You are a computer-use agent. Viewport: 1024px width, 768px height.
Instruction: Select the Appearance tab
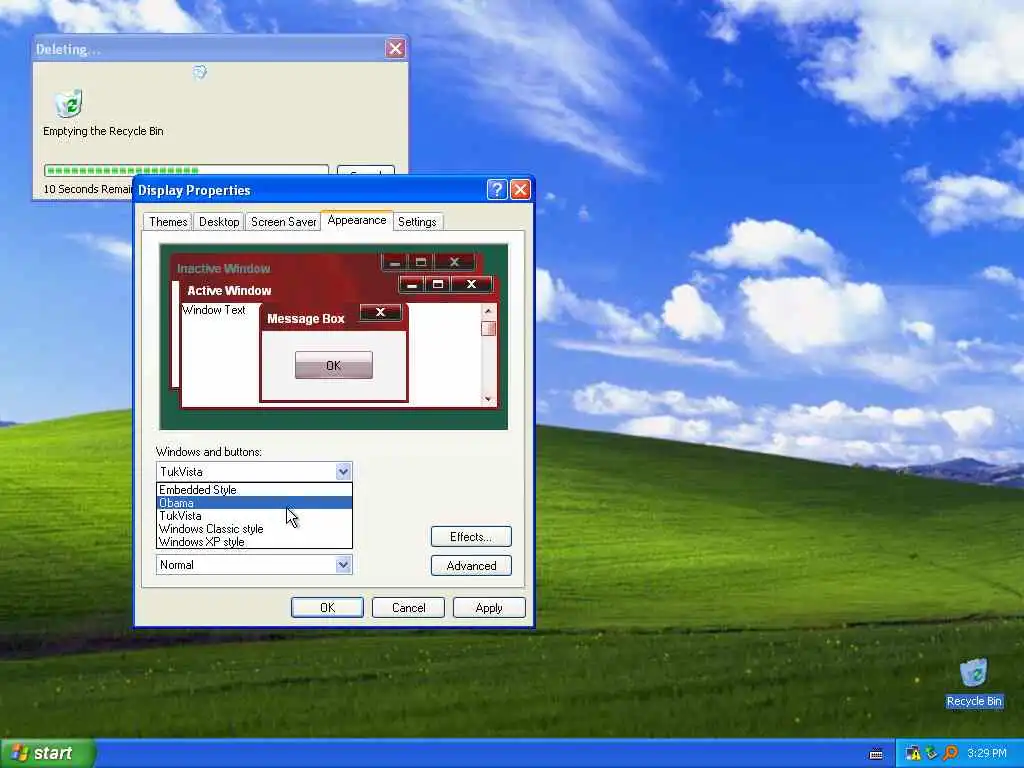[x=357, y=220]
